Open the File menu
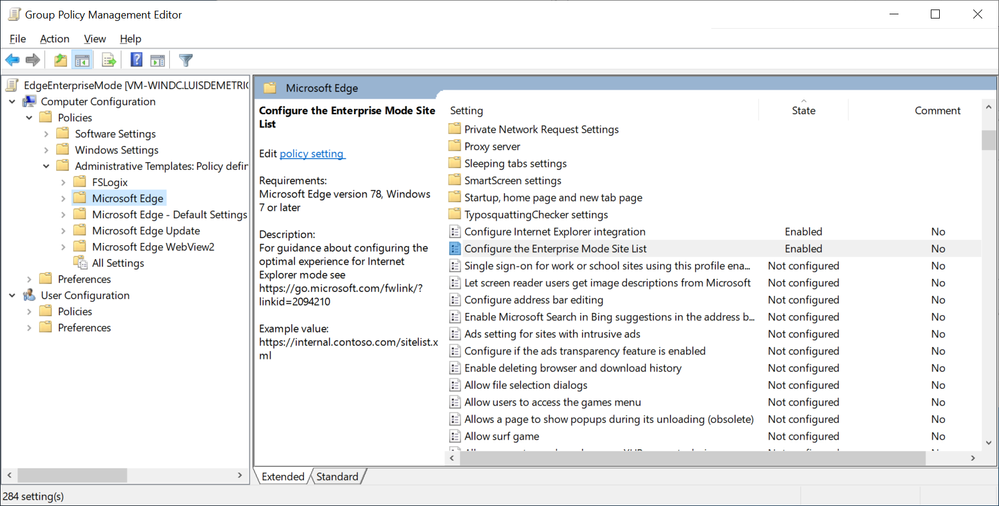 (x=18, y=39)
